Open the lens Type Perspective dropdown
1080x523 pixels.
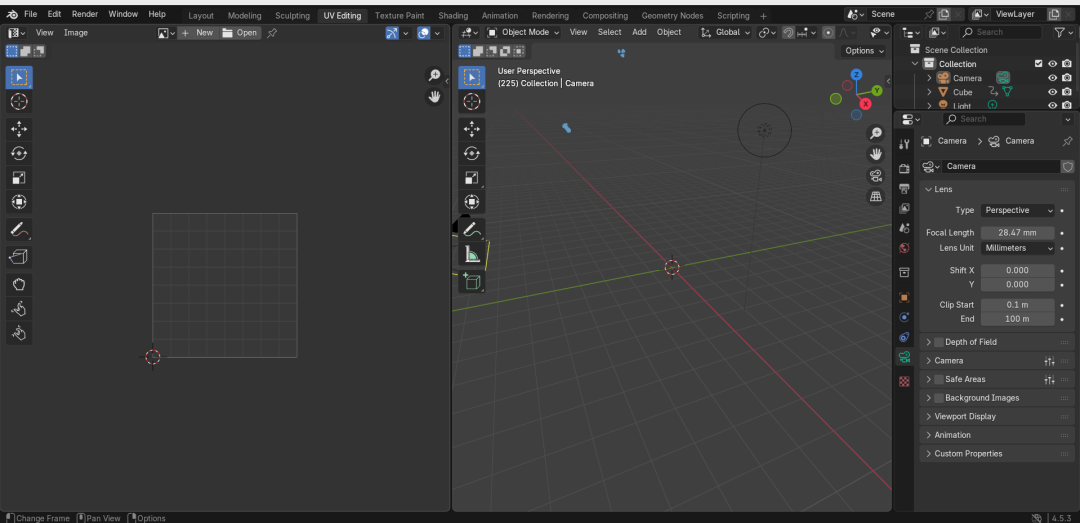[x=1018, y=210]
